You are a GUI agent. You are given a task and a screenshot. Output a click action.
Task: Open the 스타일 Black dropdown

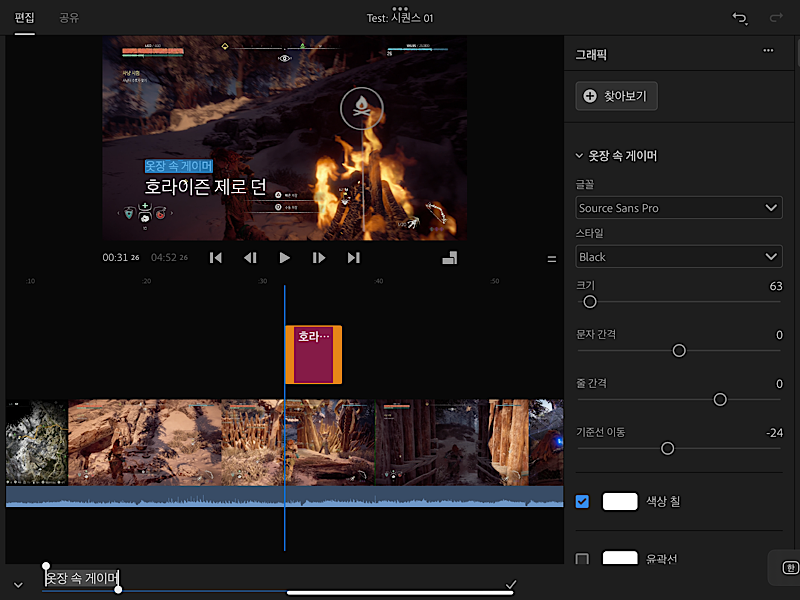point(679,257)
